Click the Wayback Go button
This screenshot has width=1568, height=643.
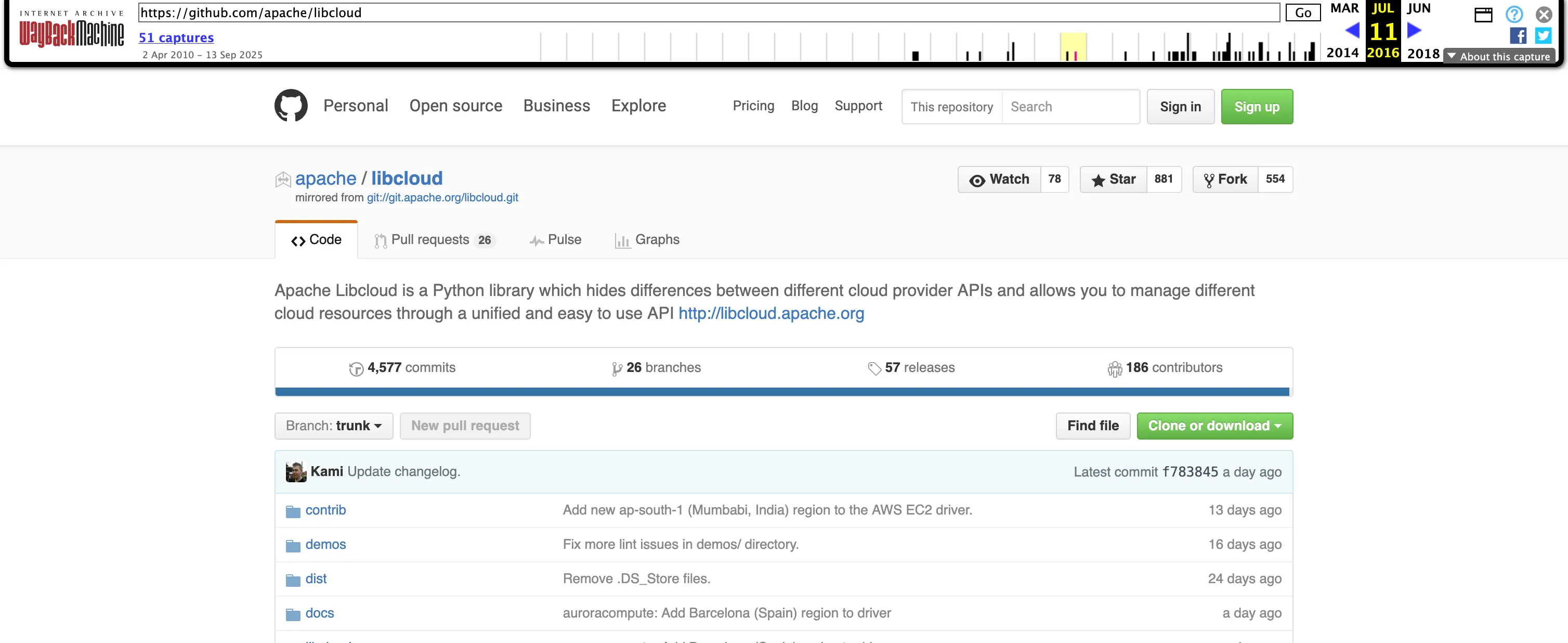(1303, 13)
